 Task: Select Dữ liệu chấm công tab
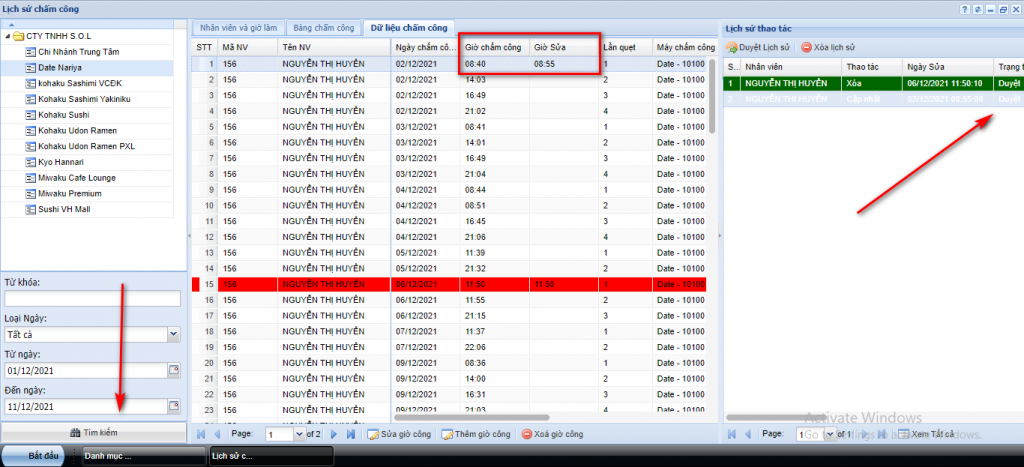pyautogui.click(x=409, y=27)
